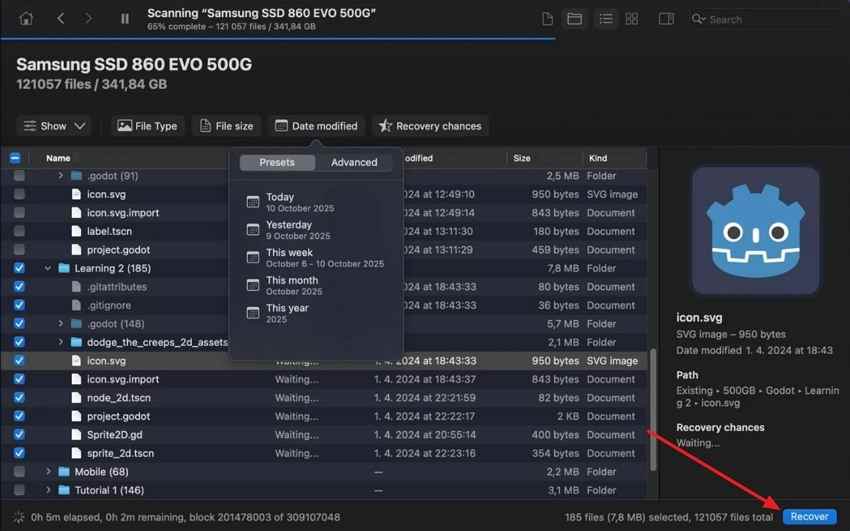
Task: Select the project.godot file icon under label.tscn
Action: (76, 250)
